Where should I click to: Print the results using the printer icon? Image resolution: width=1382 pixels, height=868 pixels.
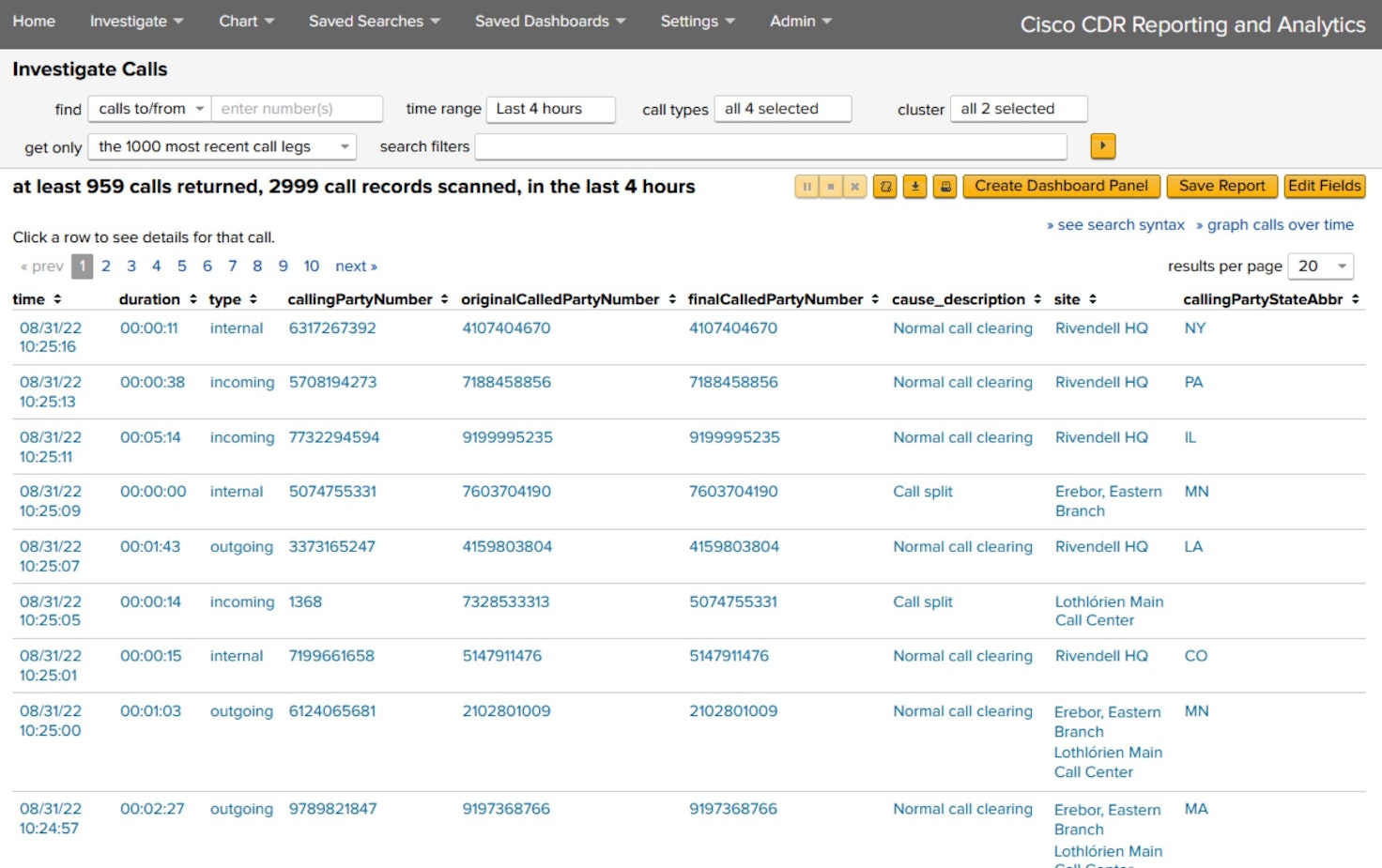click(945, 187)
